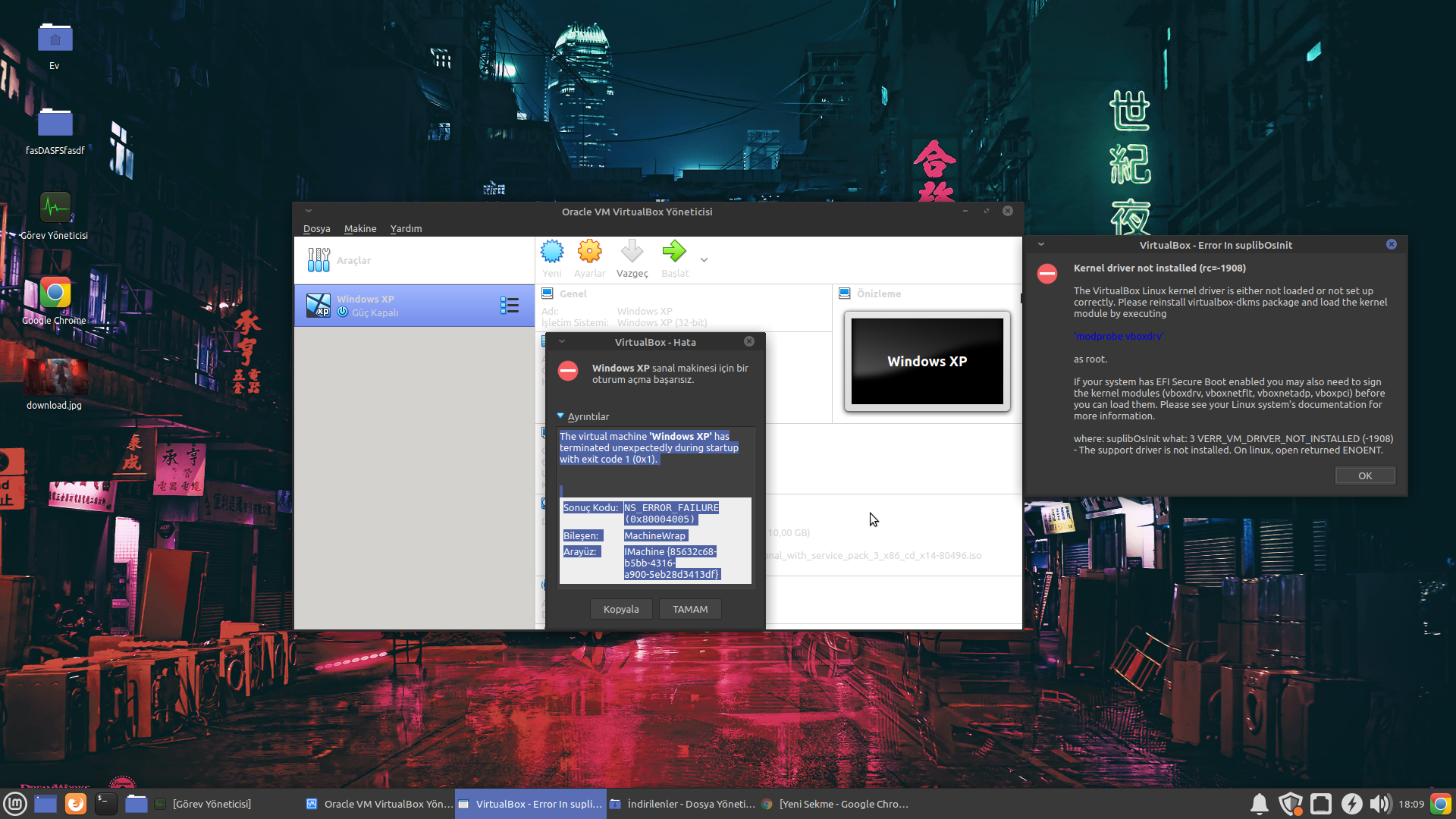Screen dimensions: 1456x819
Task: Click the volume speaker tray icon
Action: coord(1379,804)
